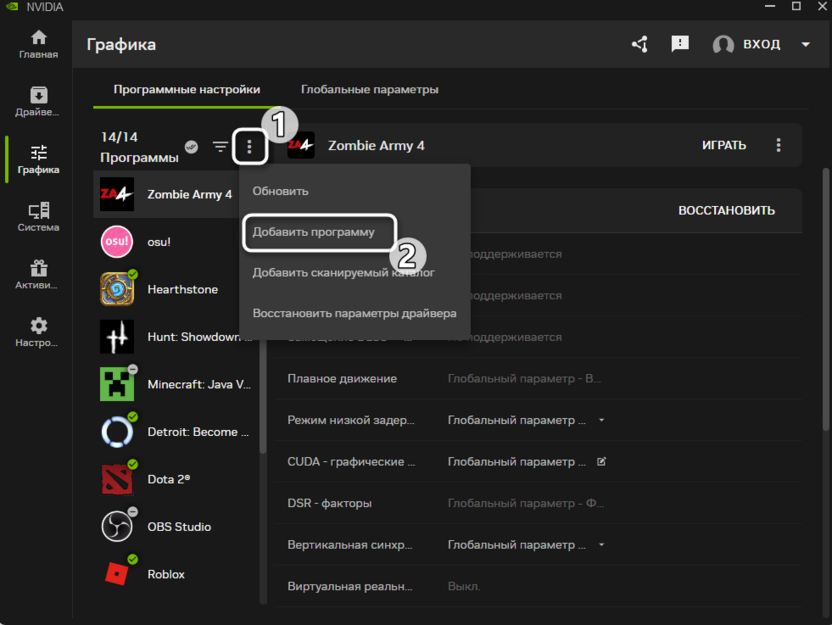The height and width of the screenshot is (625, 832).
Task: Click the program list vertical scrollbar
Action: [263, 398]
